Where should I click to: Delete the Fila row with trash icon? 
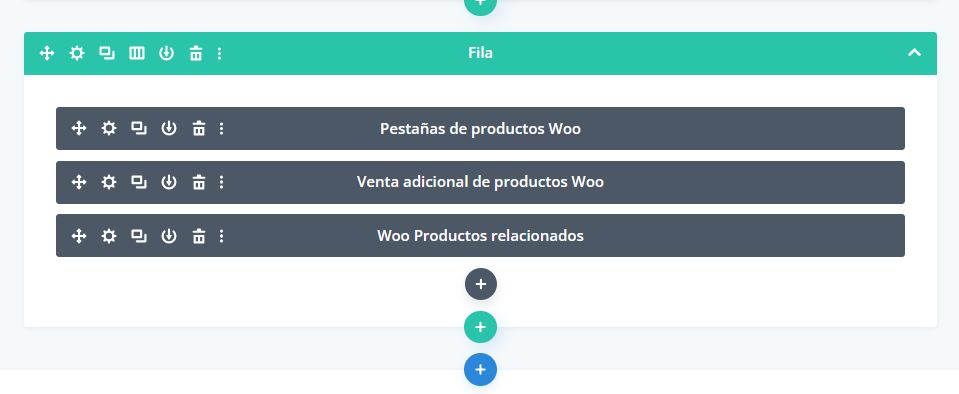[196, 53]
